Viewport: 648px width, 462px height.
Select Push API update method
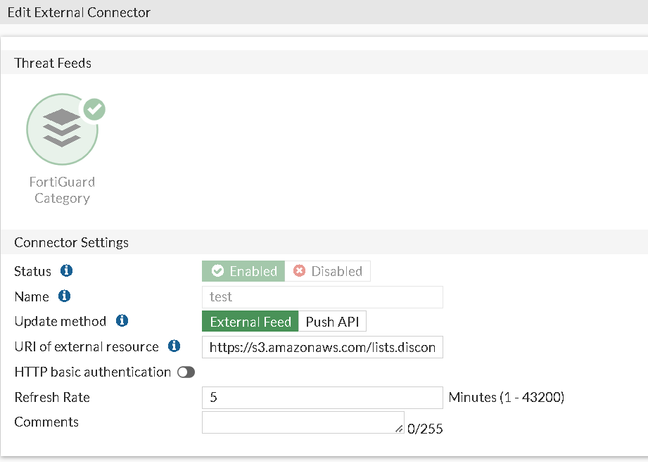tap(334, 321)
